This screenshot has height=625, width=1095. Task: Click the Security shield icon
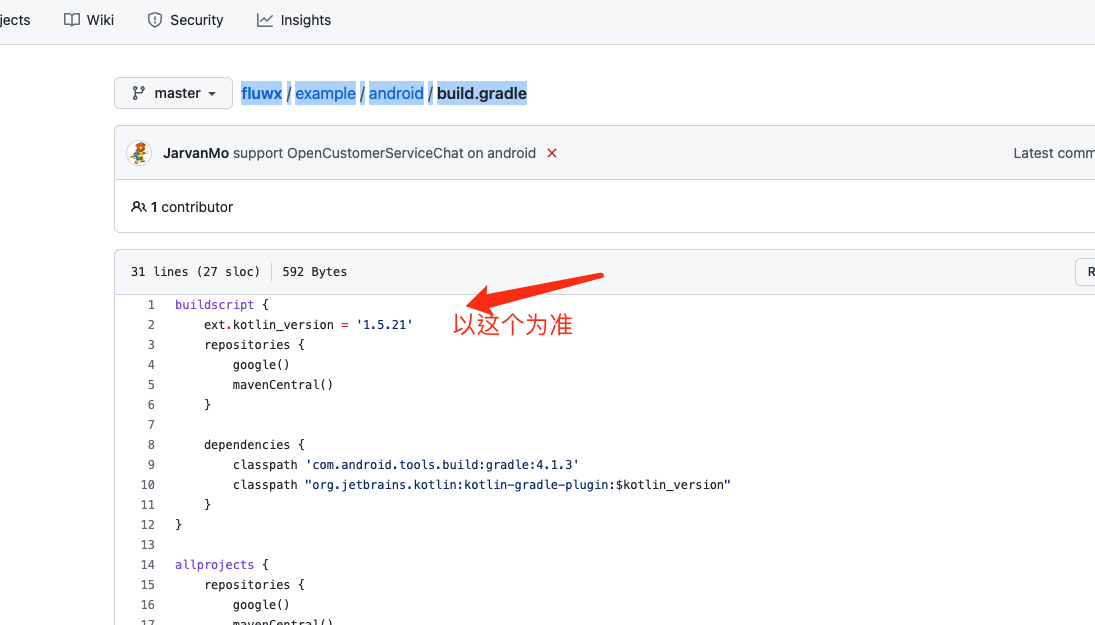[155, 19]
